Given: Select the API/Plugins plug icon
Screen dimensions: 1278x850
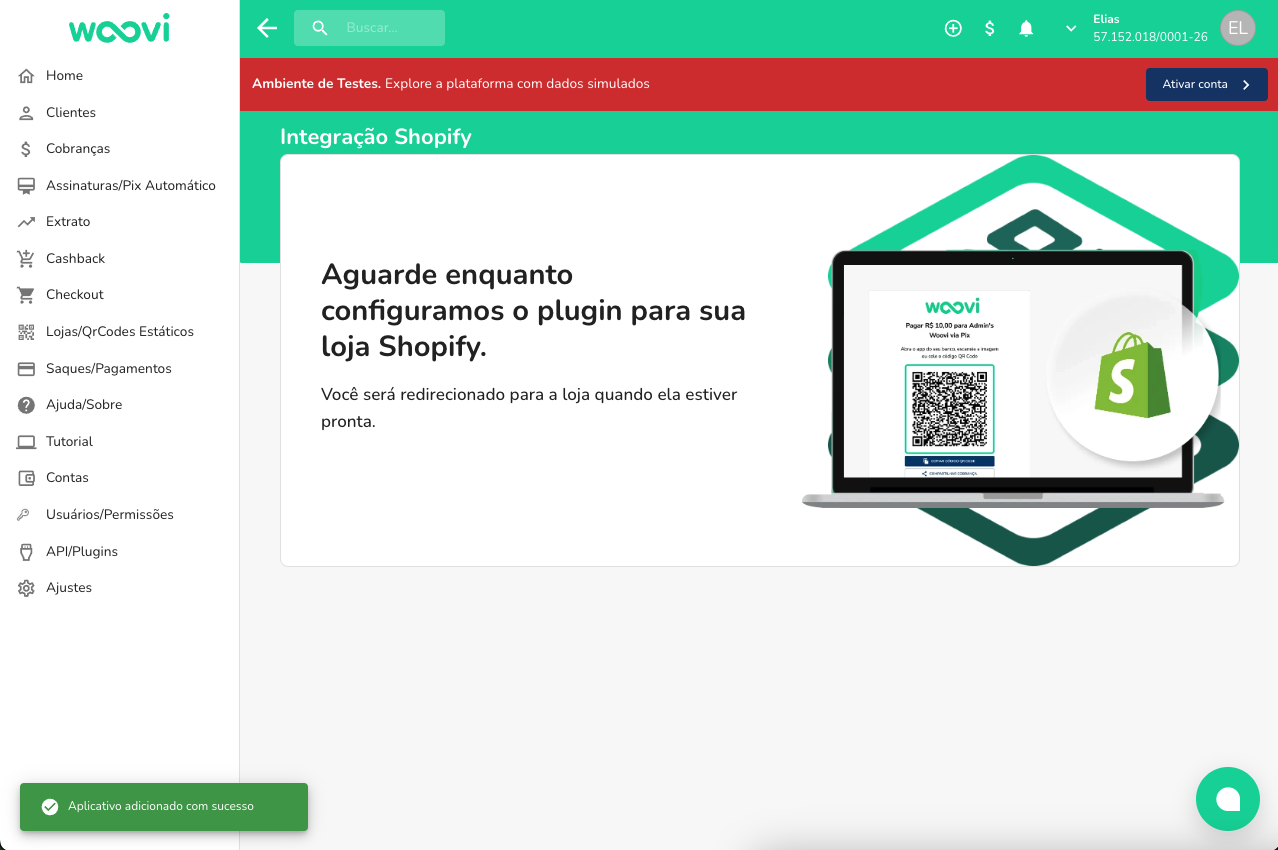Looking at the screenshot, I should coord(25,551).
